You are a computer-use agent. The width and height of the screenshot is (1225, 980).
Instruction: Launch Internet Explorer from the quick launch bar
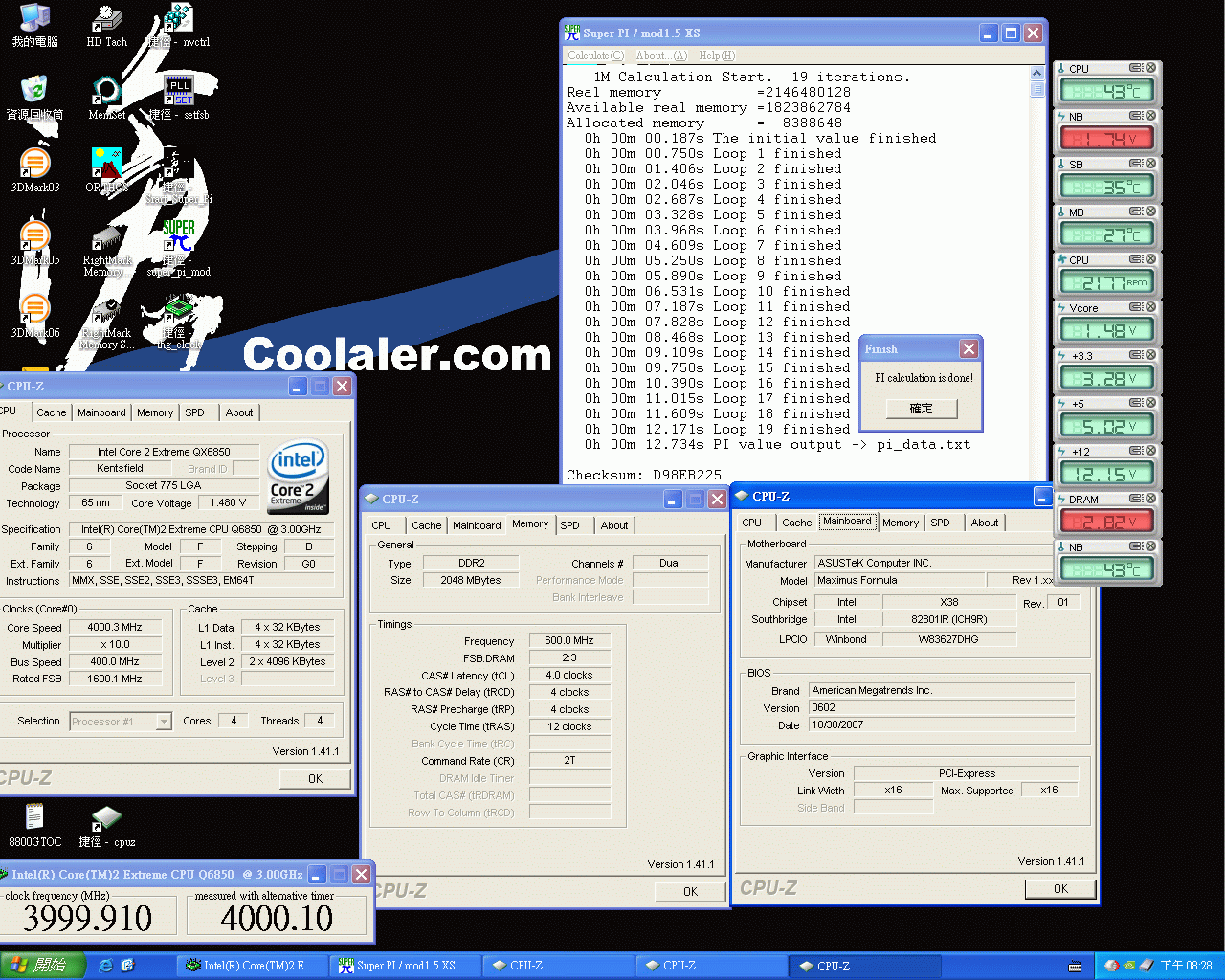106,966
